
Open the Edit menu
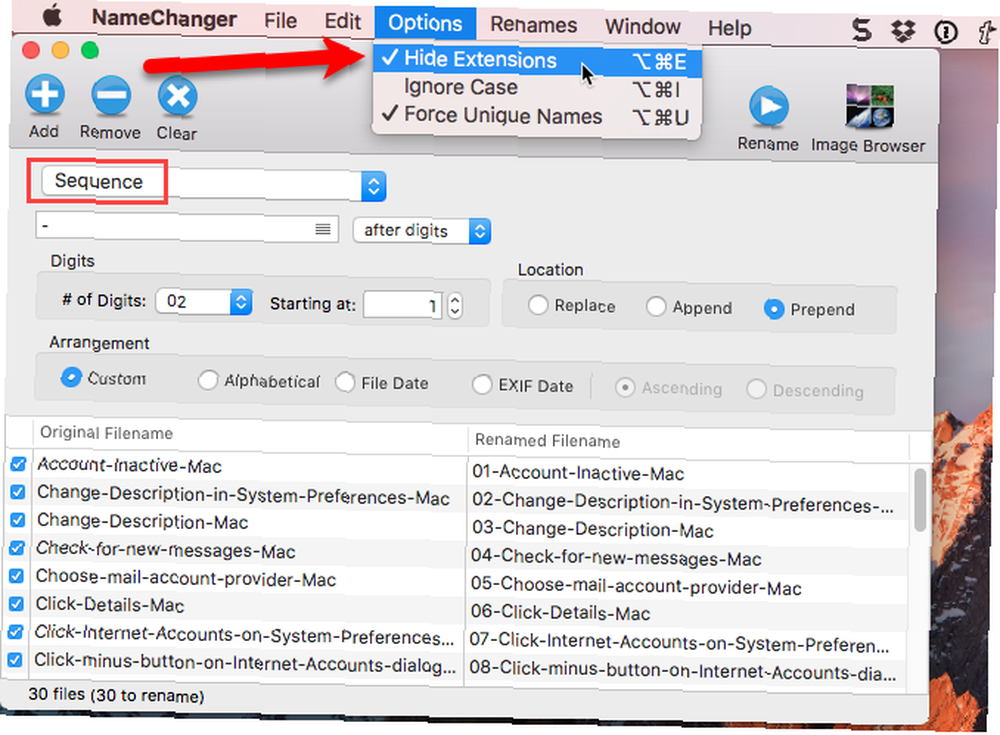click(x=342, y=21)
